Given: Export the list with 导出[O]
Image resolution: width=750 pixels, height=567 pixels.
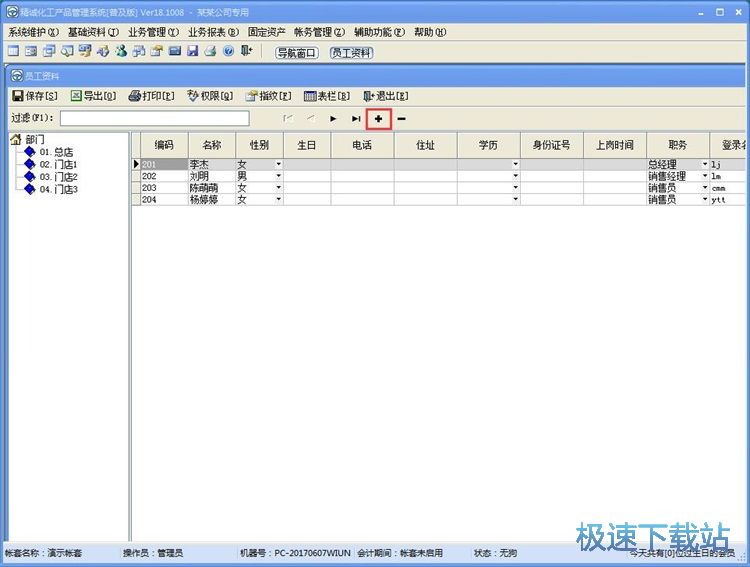Looking at the screenshot, I should click(93, 96).
